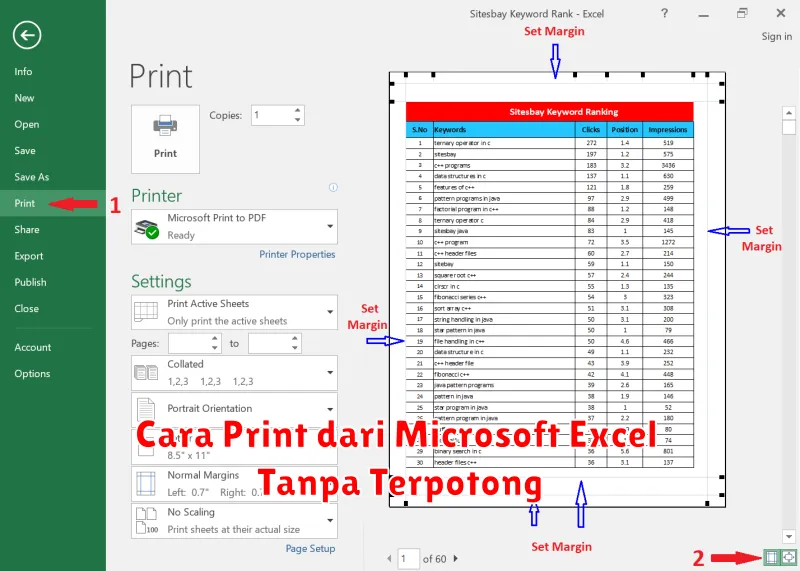This screenshot has width=800, height=571.
Task: Toggle Show Margins button
Action: pos(771,557)
